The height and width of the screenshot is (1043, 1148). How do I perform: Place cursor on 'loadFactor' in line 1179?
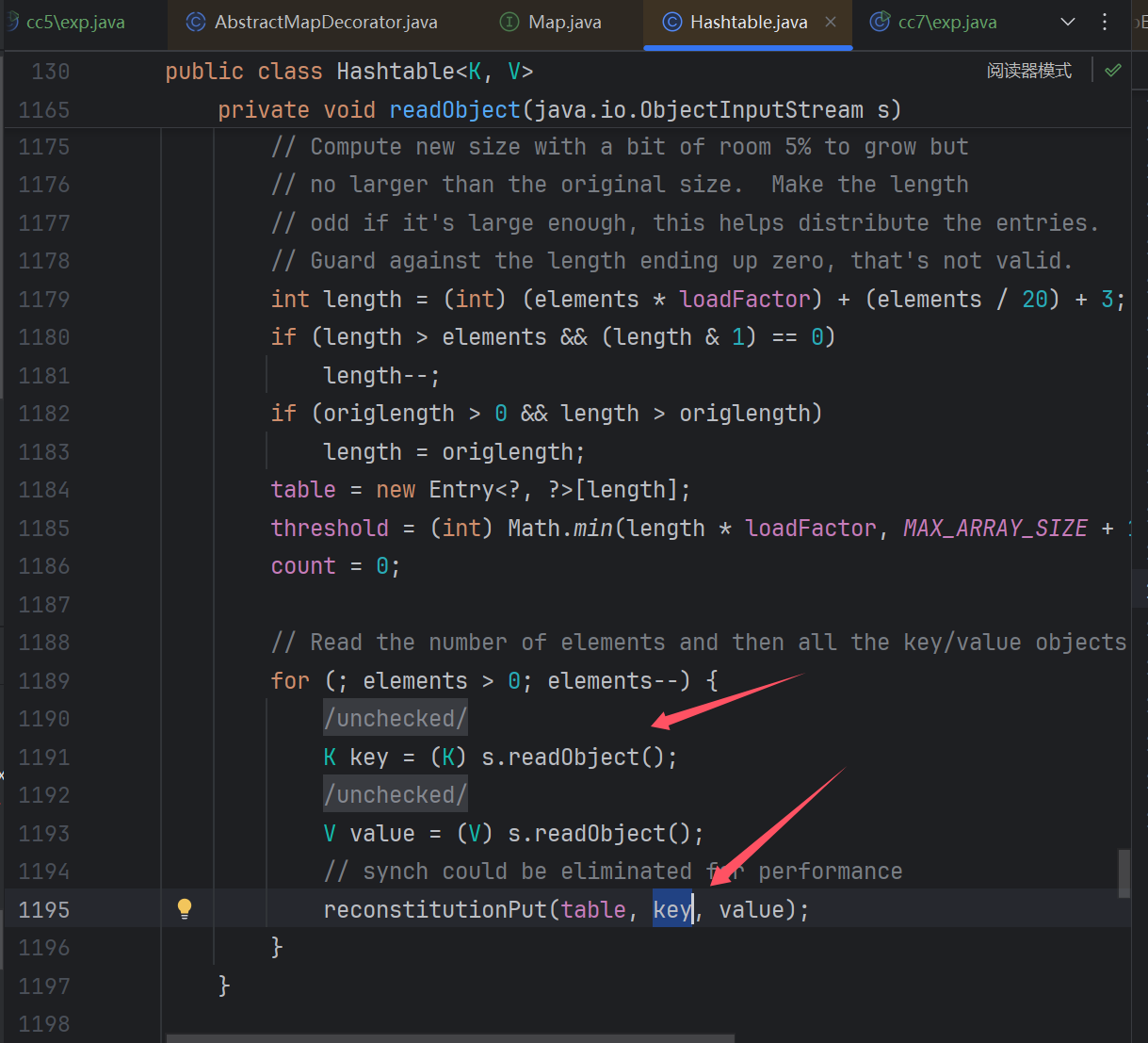click(x=745, y=300)
